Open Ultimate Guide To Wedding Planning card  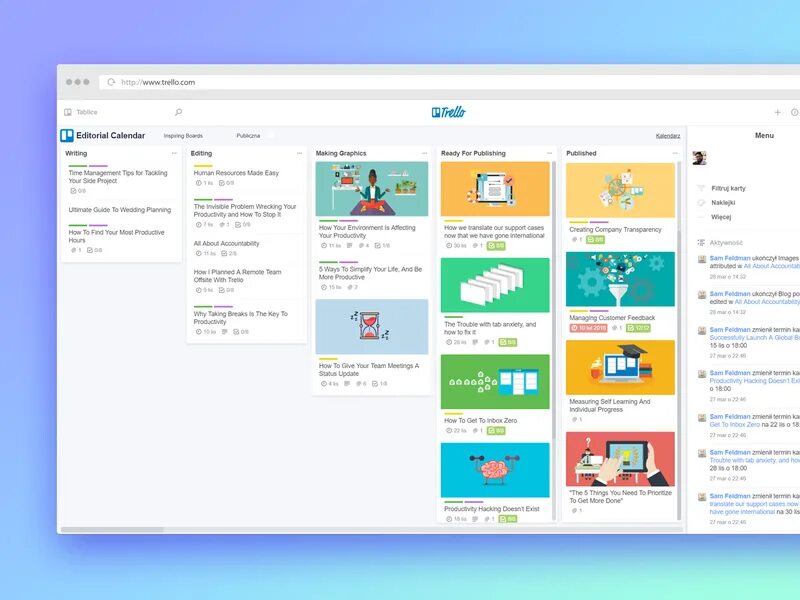(120, 210)
